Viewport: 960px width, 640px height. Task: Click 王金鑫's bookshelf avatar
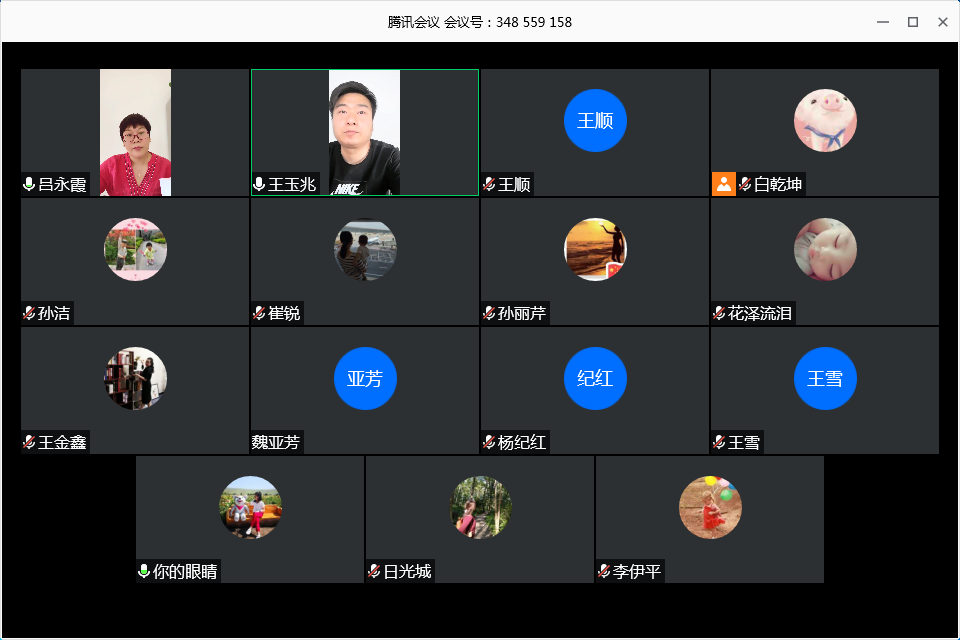135,378
